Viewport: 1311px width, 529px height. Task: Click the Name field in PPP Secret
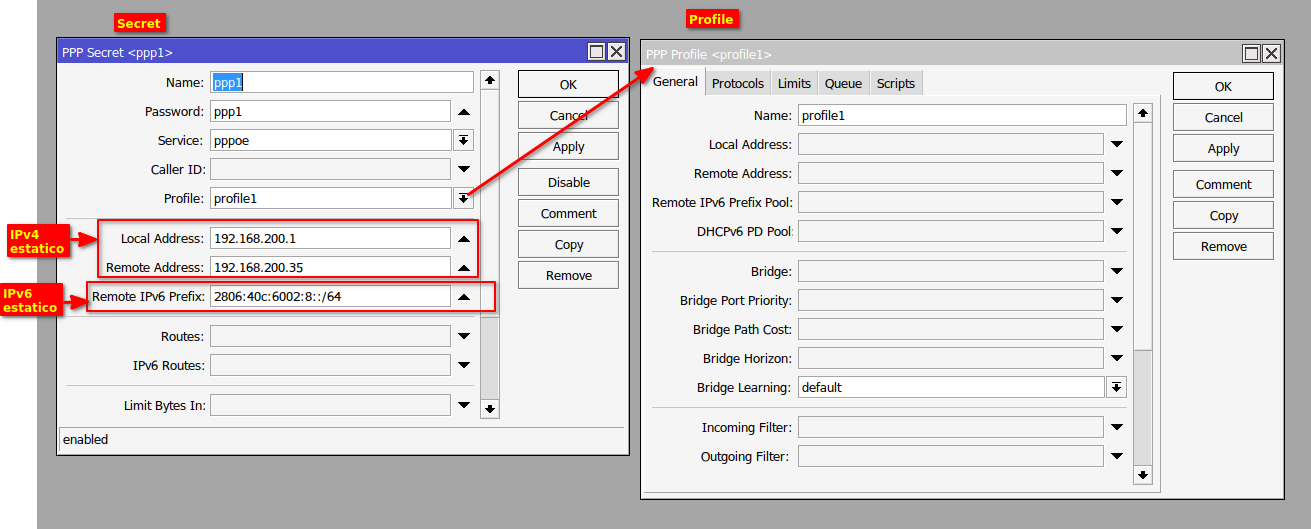(342, 83)
